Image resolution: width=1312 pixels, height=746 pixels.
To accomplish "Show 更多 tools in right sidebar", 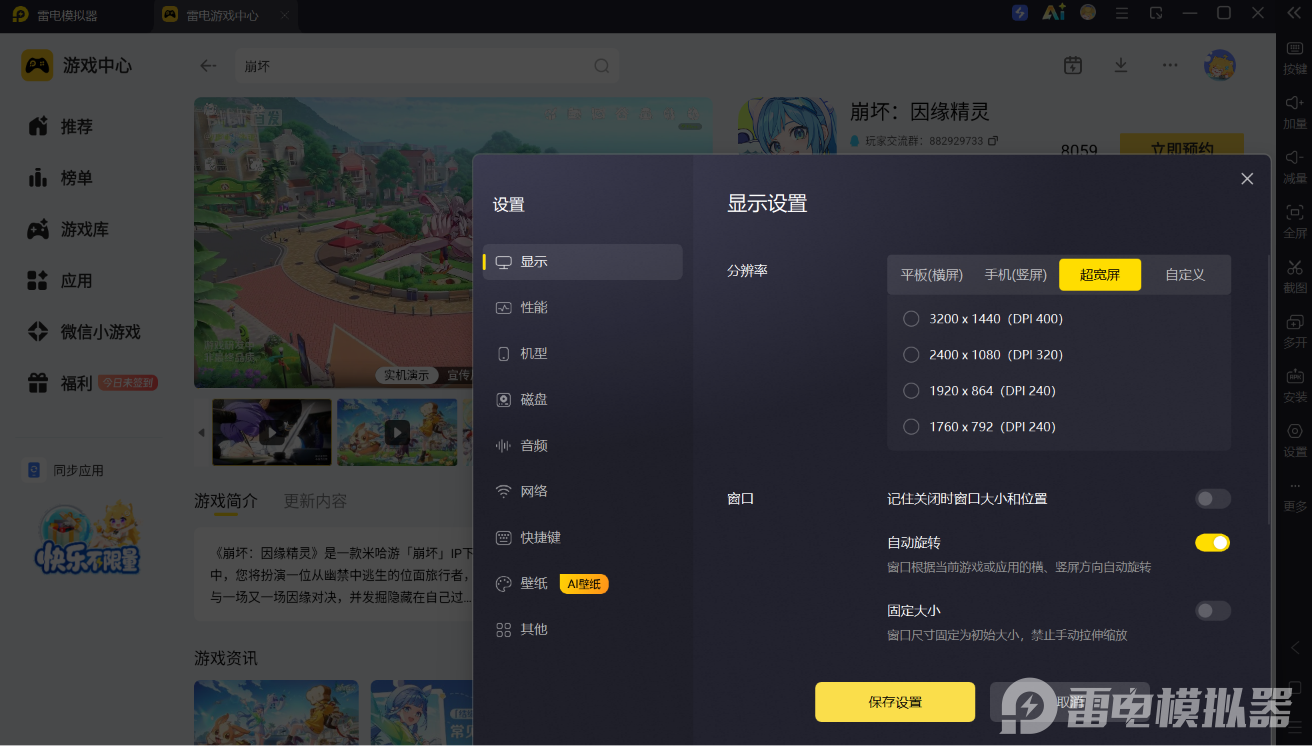I will [1295, 486].
